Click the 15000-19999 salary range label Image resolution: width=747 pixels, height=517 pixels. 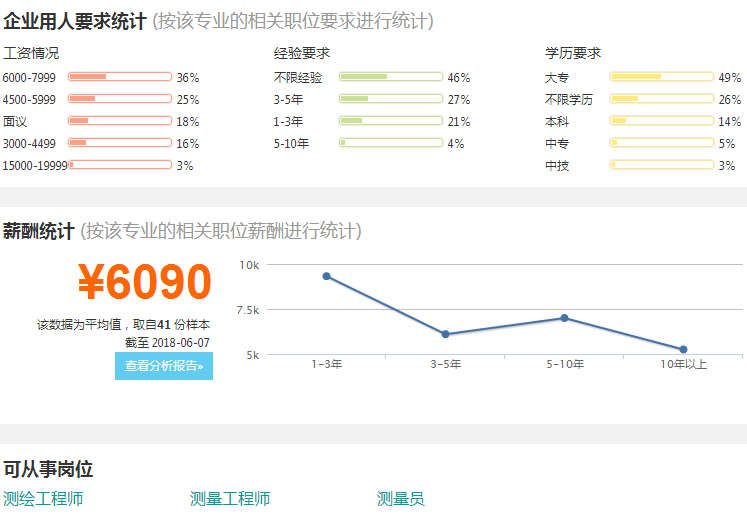tap(35, 166)
